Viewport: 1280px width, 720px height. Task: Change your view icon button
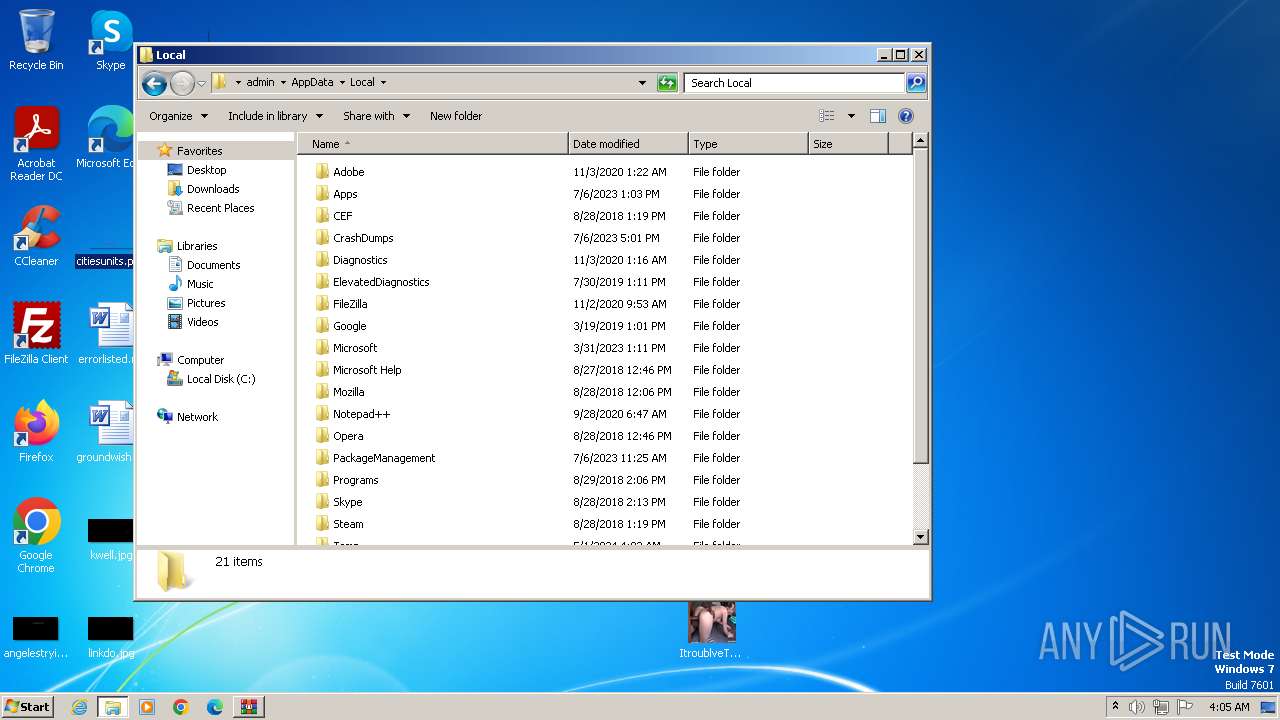(827, 116)
